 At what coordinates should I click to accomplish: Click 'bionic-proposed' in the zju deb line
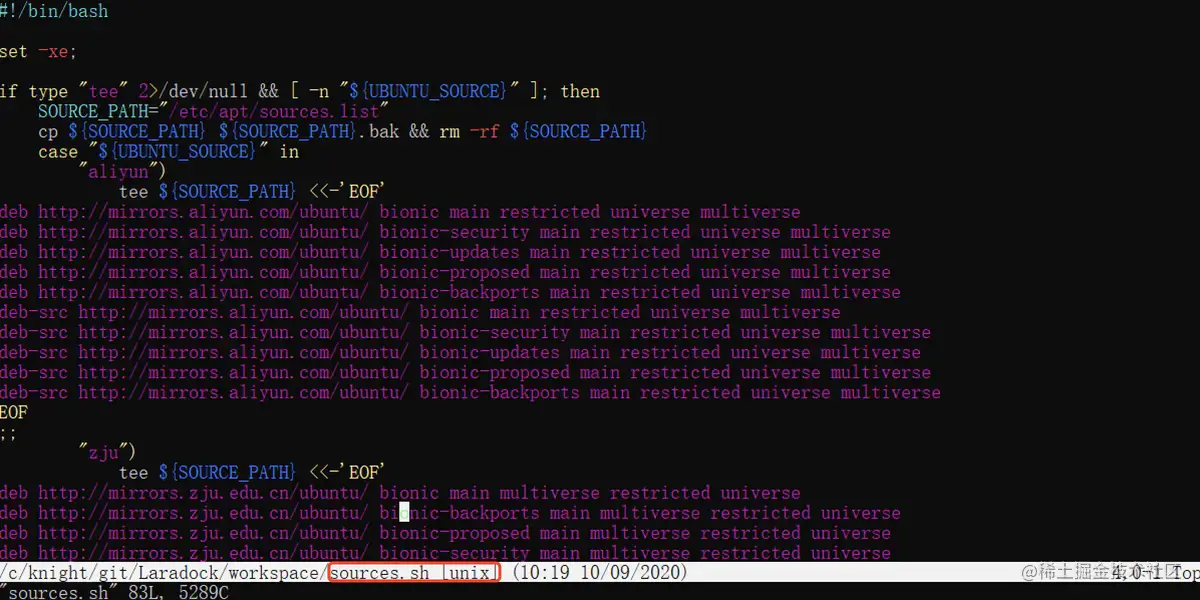coord(454,532)
